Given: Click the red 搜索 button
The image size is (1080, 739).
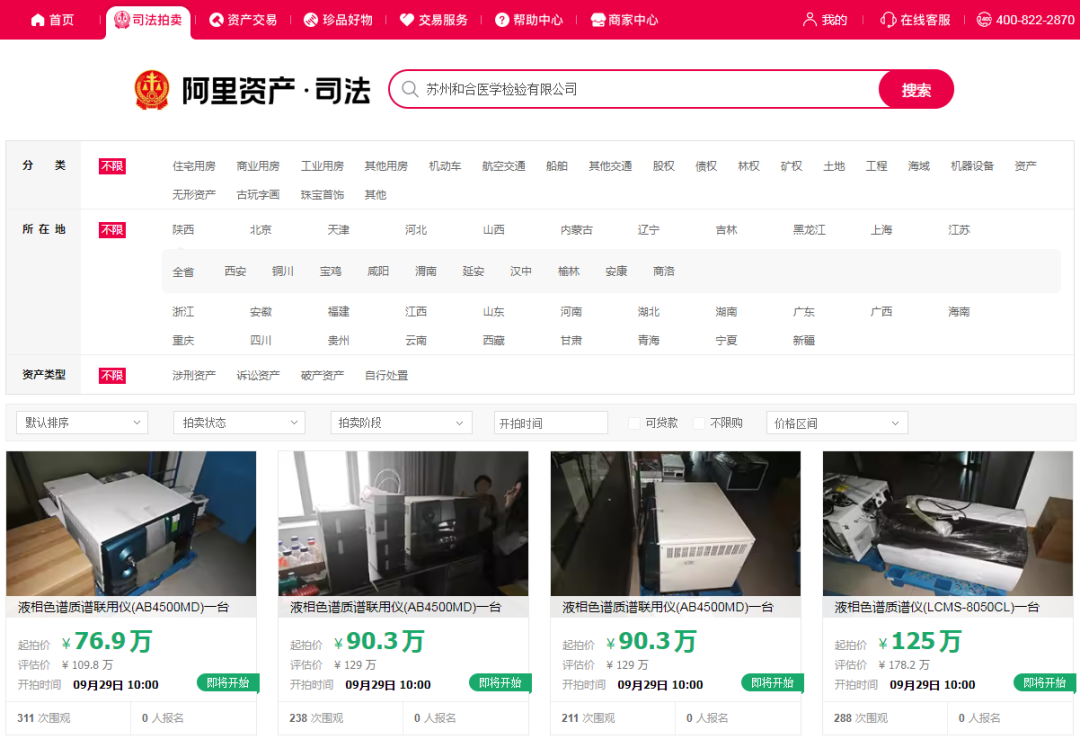Looking at the screenshot, I should (x=916, y=90).
